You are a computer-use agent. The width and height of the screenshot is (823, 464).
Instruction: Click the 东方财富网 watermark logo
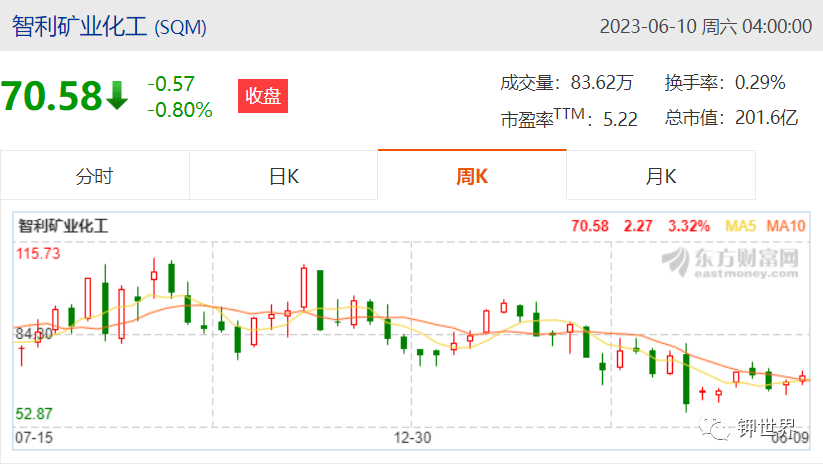(x=730, y=261)
